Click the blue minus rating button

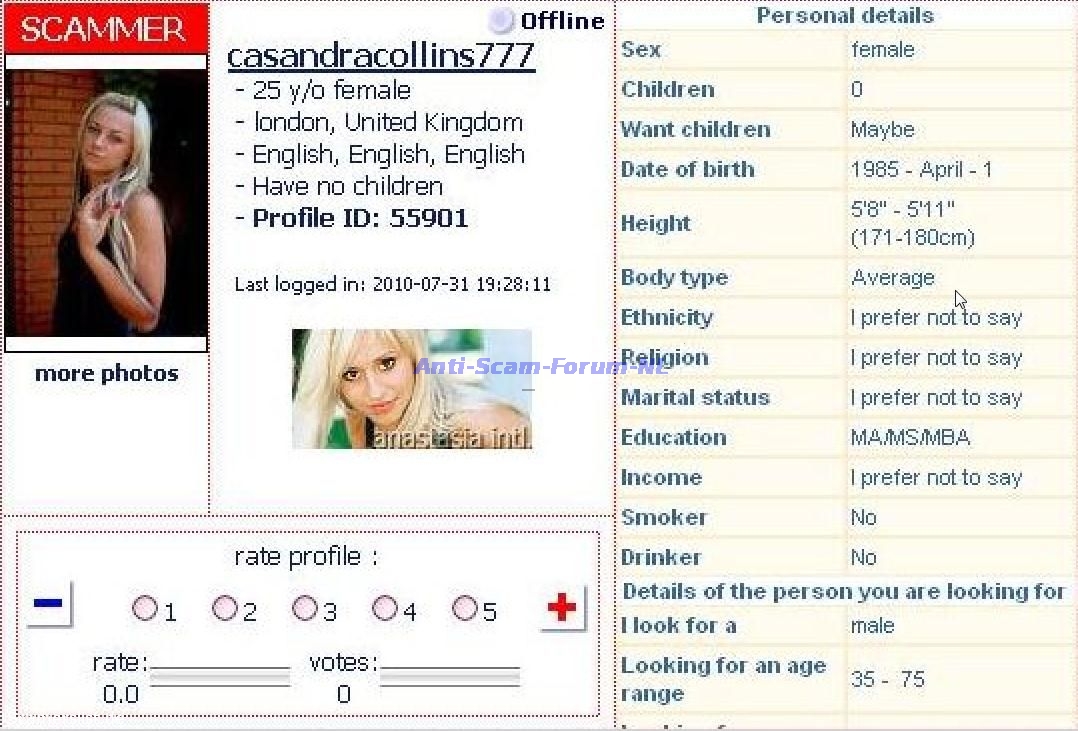click(48, 604)
